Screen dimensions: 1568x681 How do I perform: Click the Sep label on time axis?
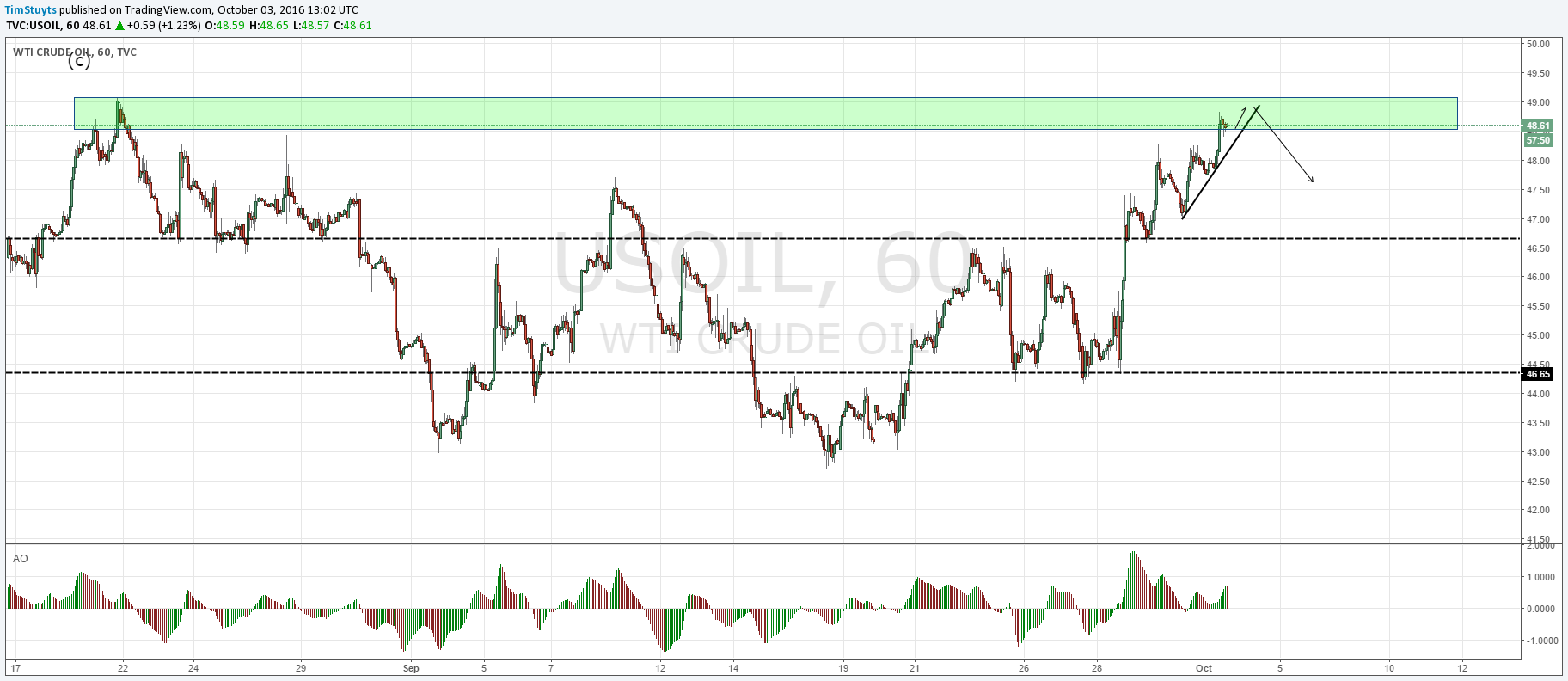tap(411, 668)
